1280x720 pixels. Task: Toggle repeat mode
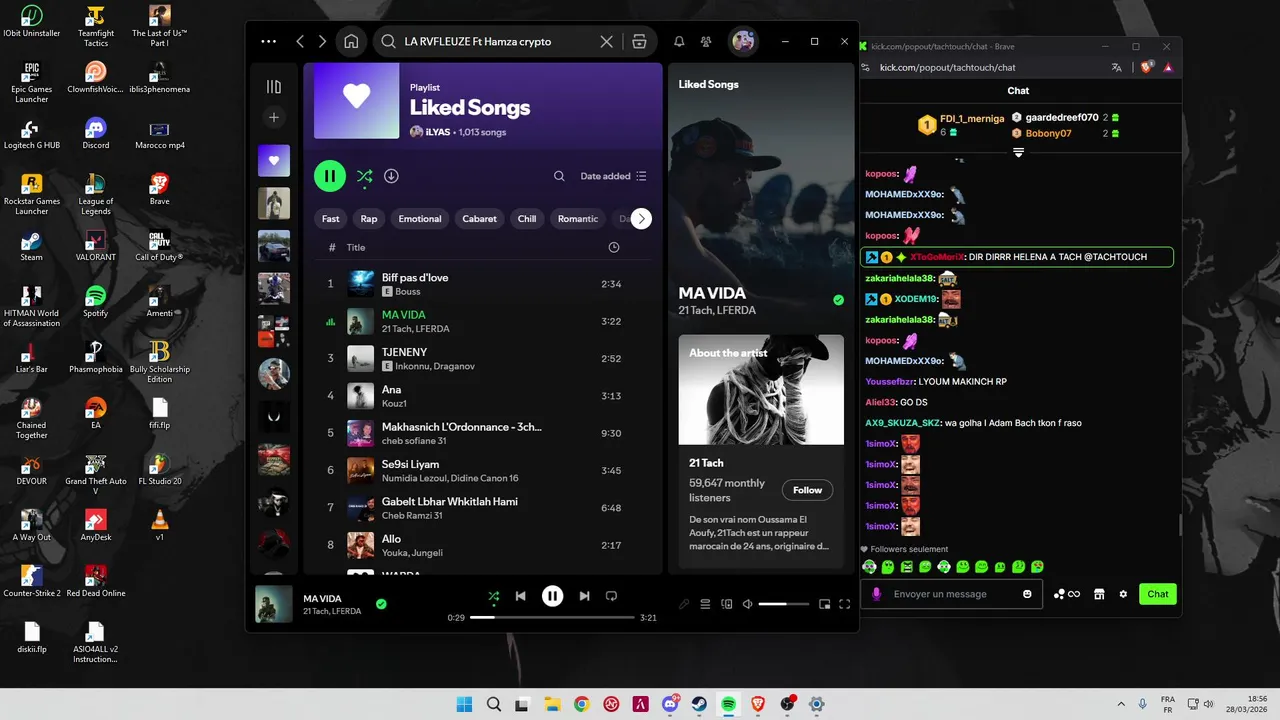tap(611, 596)
